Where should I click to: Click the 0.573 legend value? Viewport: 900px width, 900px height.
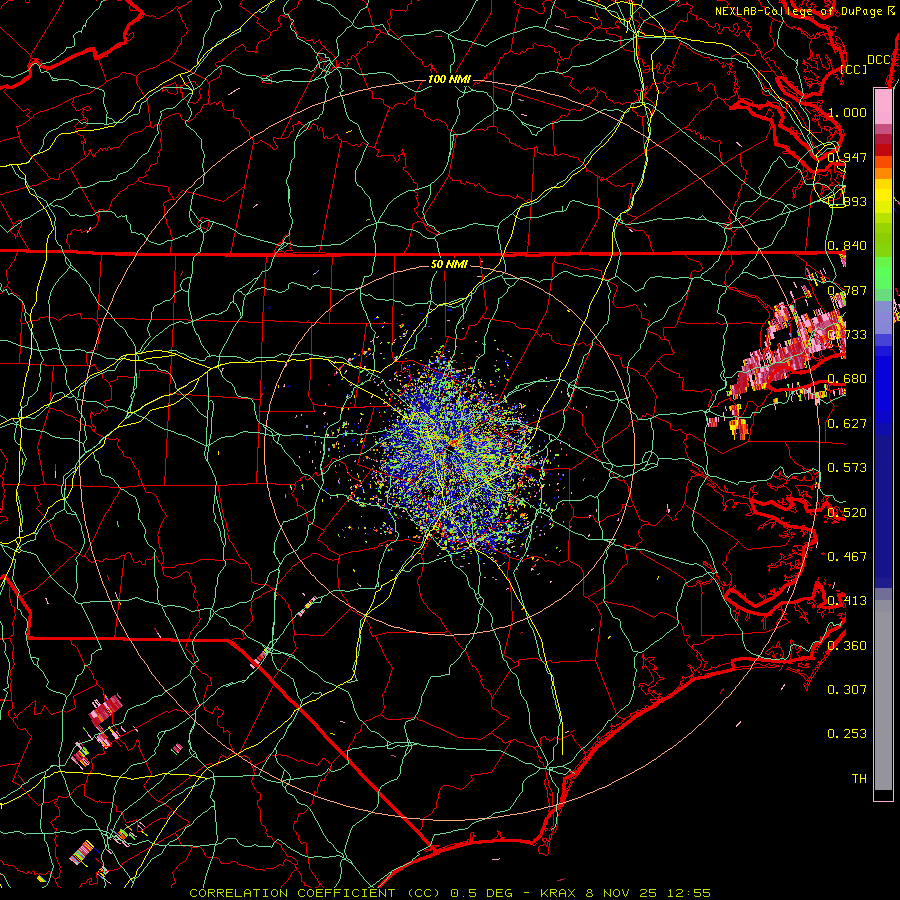click(847, 467)
